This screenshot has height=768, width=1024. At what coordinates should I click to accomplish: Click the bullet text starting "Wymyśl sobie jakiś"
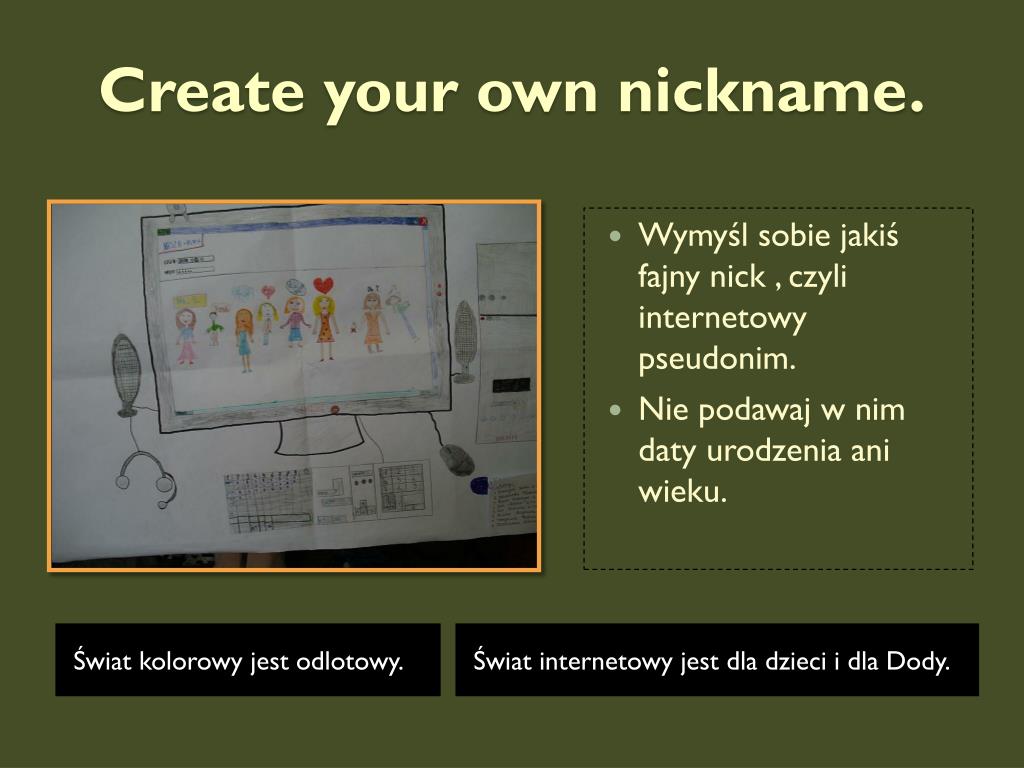(769, 296)
